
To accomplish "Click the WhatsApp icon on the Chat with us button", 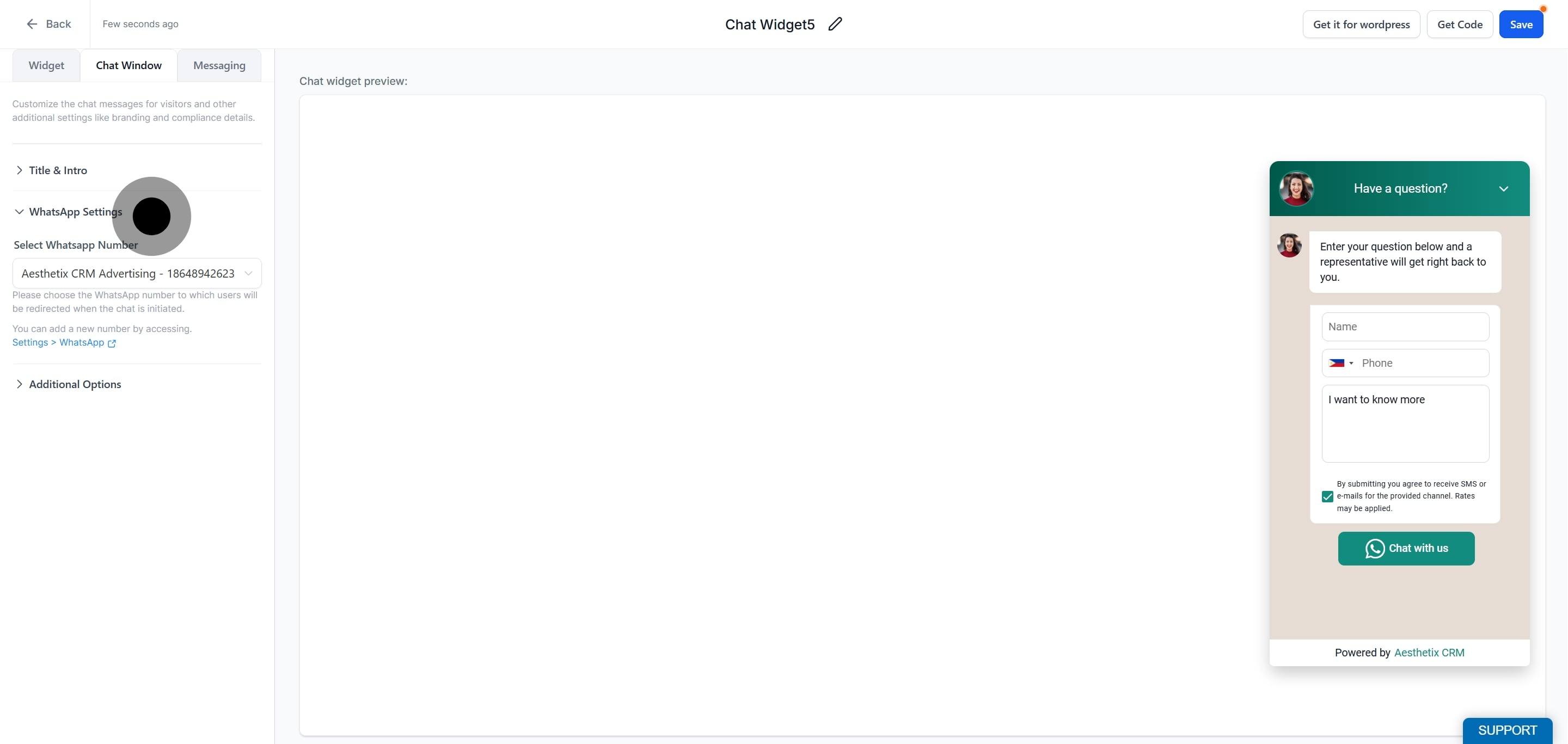I will point(1374,548).
